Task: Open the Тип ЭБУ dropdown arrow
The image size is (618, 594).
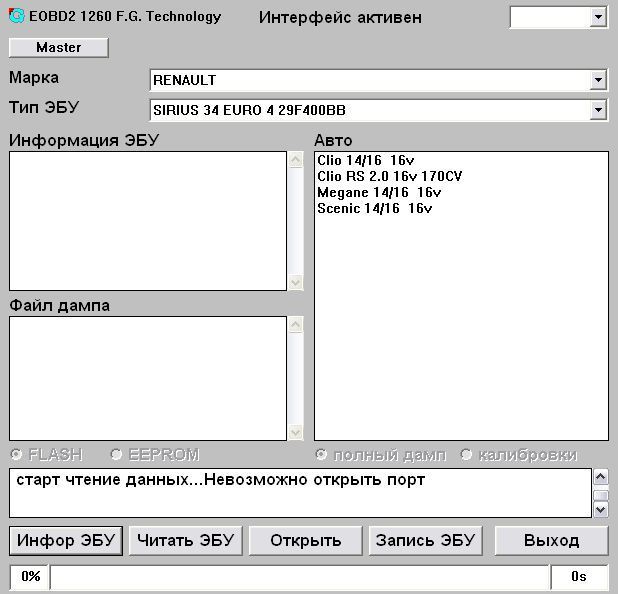Action: tap(598, 110)
